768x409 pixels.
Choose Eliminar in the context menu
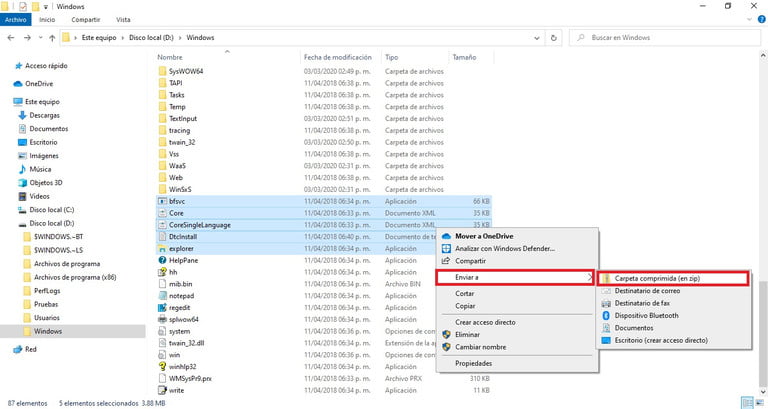point(517,335)
